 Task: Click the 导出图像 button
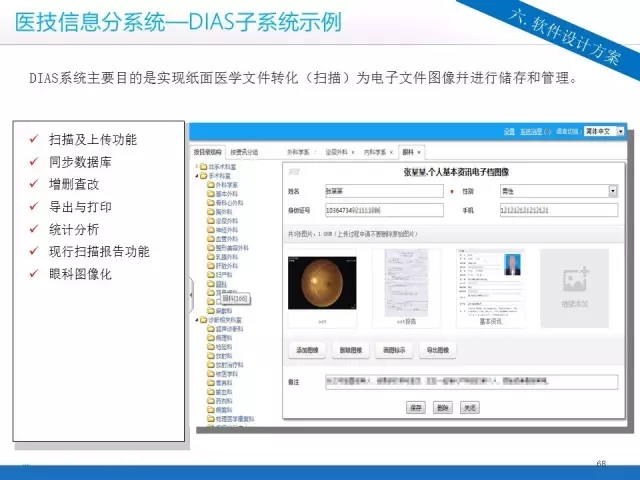[x=436, y=350]
